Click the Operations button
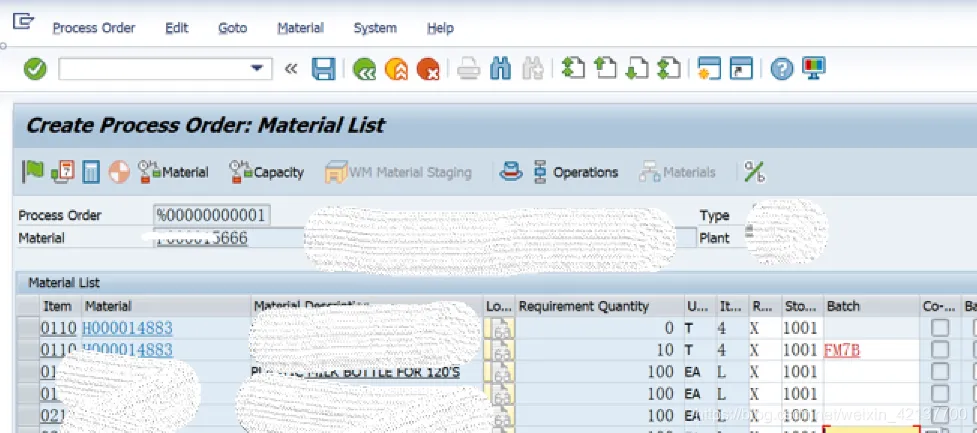977x433 pixels. click(576, 172)
